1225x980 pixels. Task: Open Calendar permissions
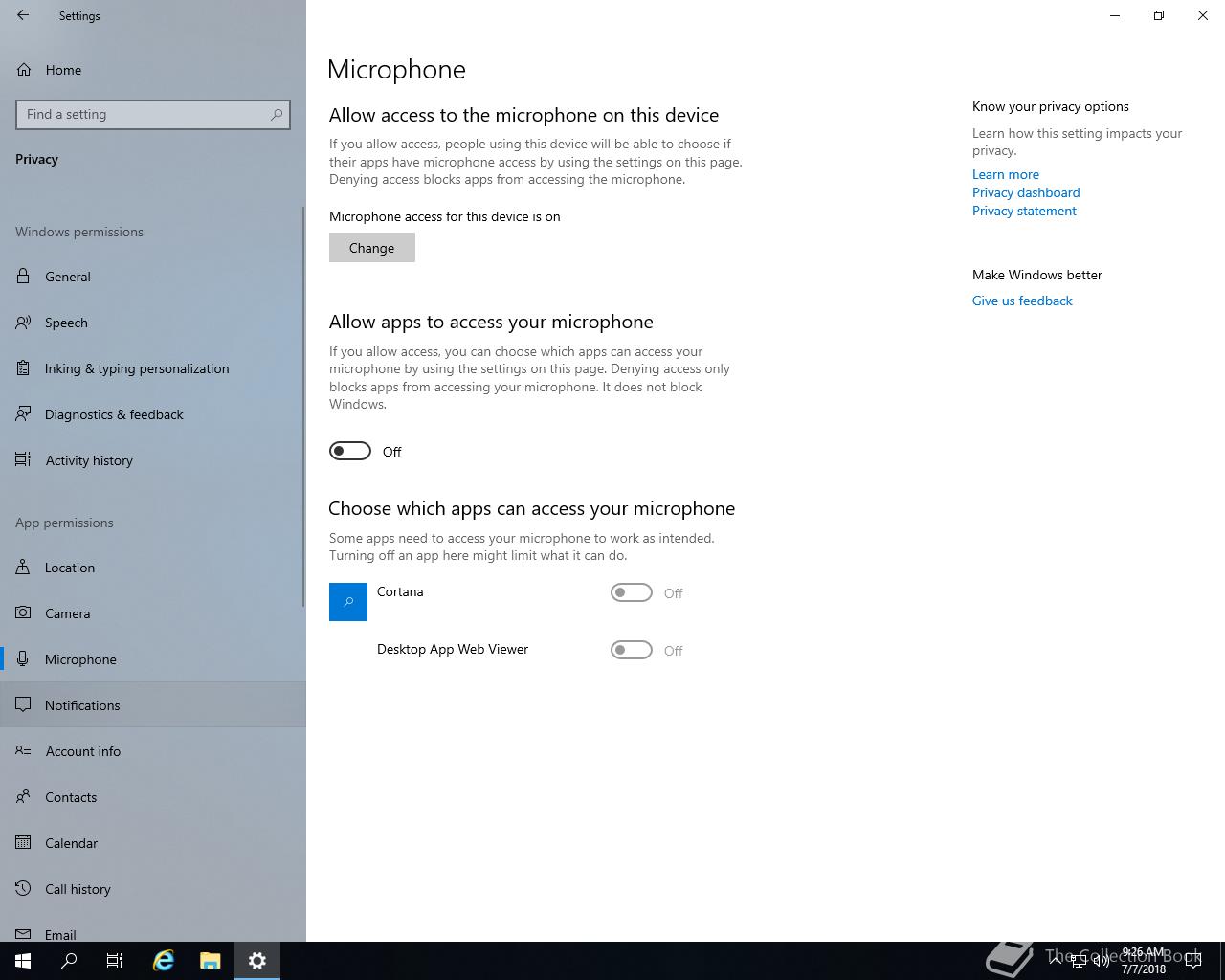pos(153,843)
